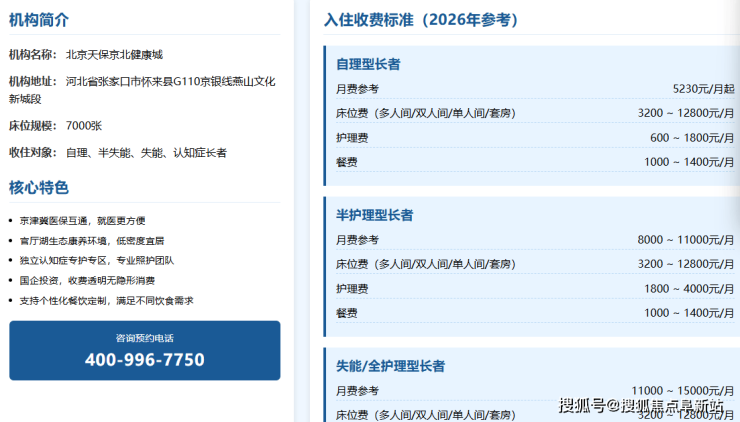The image size is (740, 422).
Task: Click the bullet 国企投资，收费透明无隐形消费
Action: (87, 280)
